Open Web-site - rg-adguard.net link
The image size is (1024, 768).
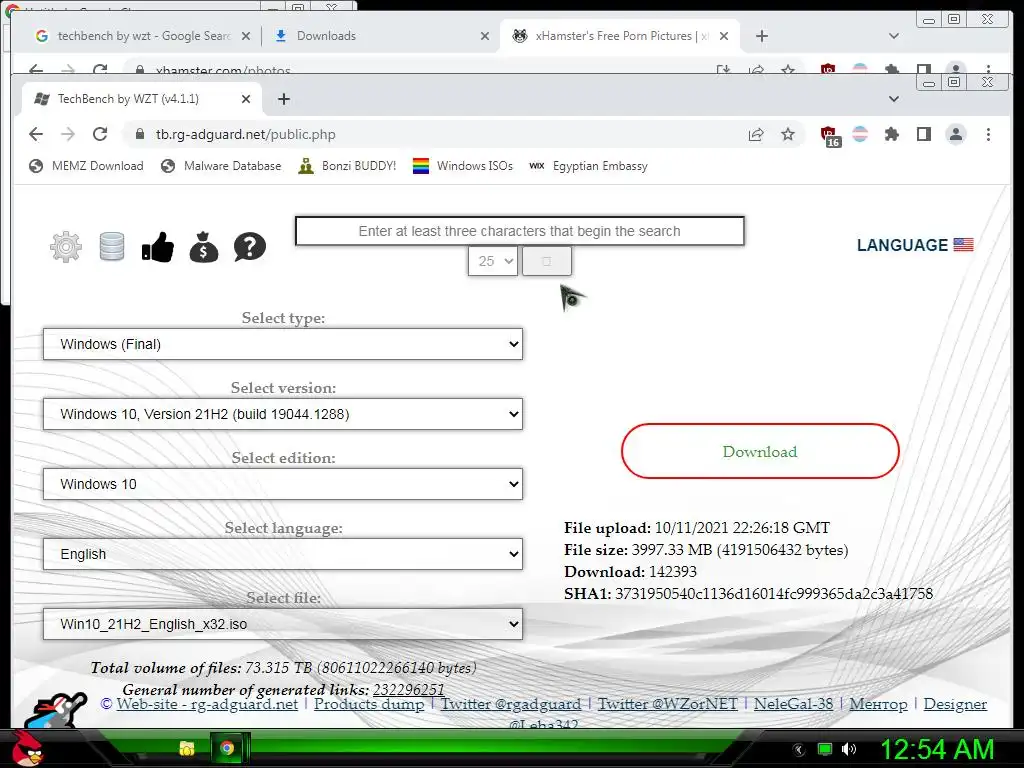(x=207, y=704)
